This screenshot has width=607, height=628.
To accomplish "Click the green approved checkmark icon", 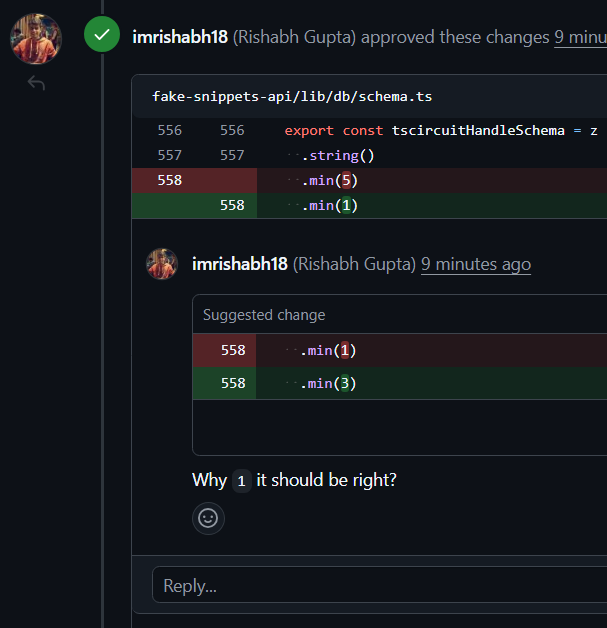I will pyautogui.click(x=101, y=35).
